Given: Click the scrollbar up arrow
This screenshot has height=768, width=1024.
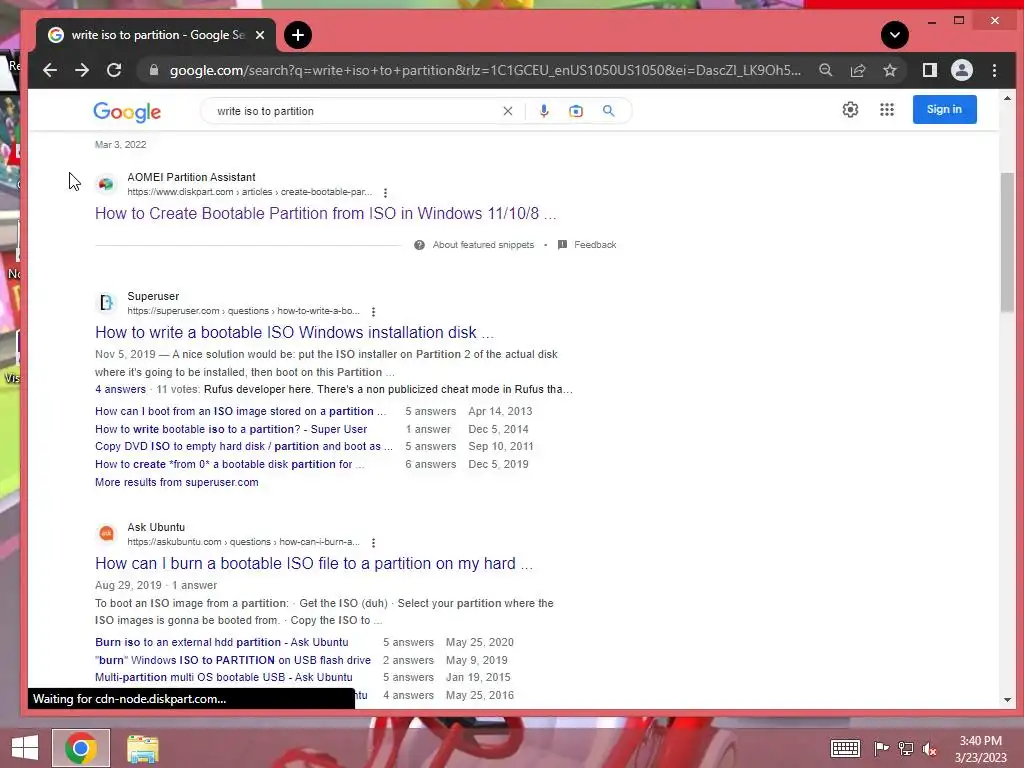Looking at the screenshot, I should point(1007,99).
